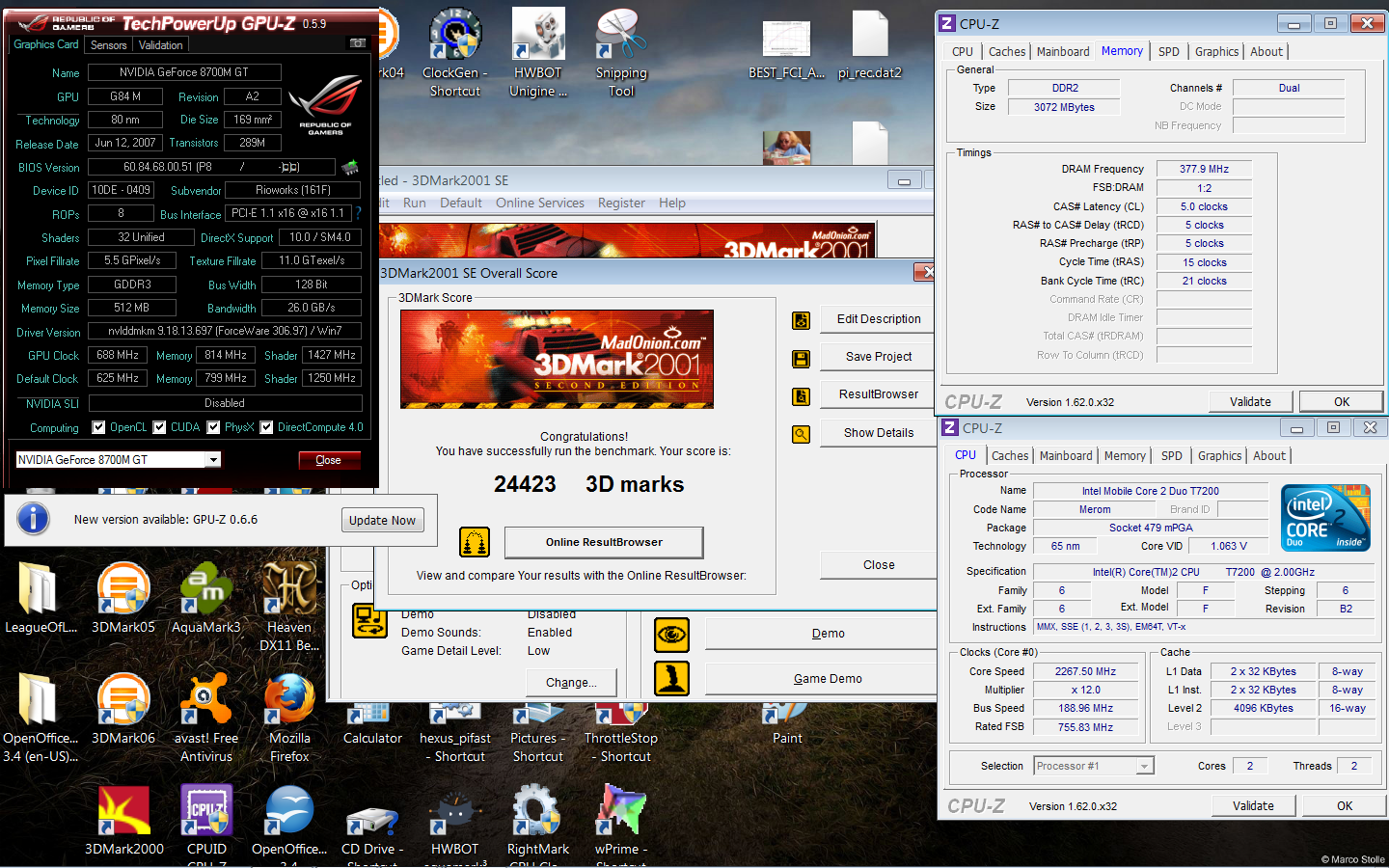Open the Calculator desktop icon
Viewport: 1389px width, 868px height.
(372, 714)
